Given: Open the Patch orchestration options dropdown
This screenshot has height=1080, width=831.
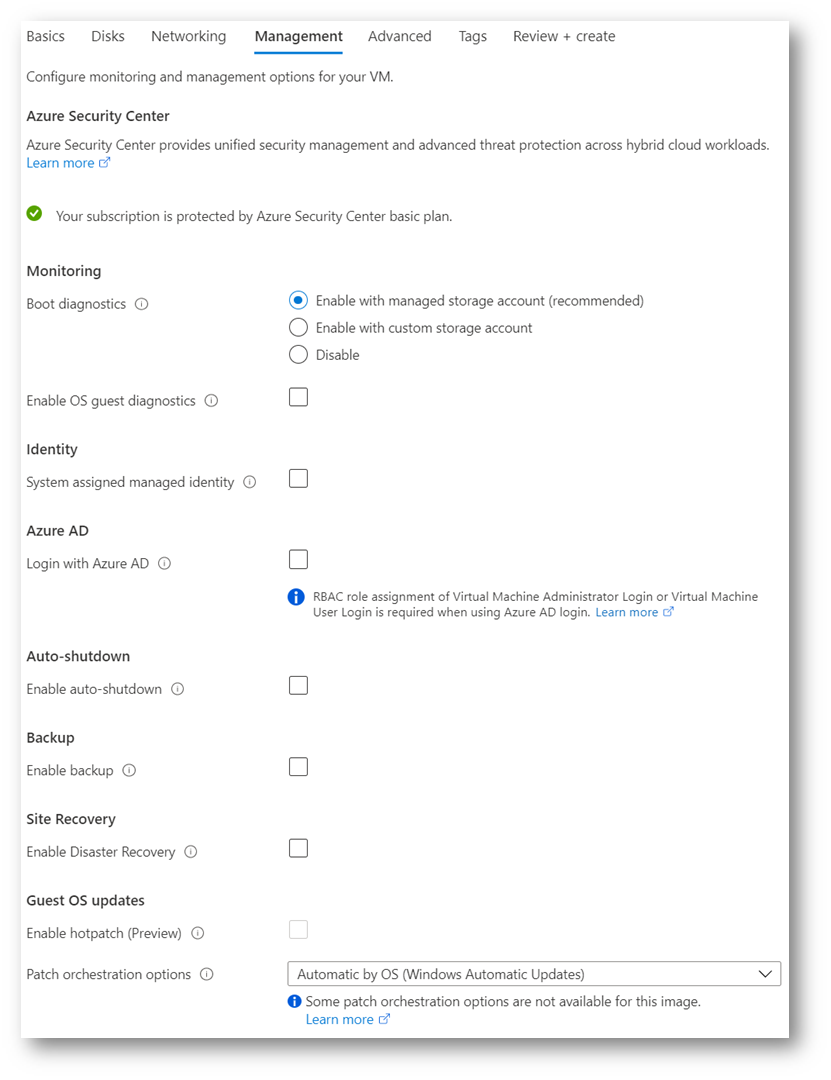Looking at the screenshot, I should (535, 973).
